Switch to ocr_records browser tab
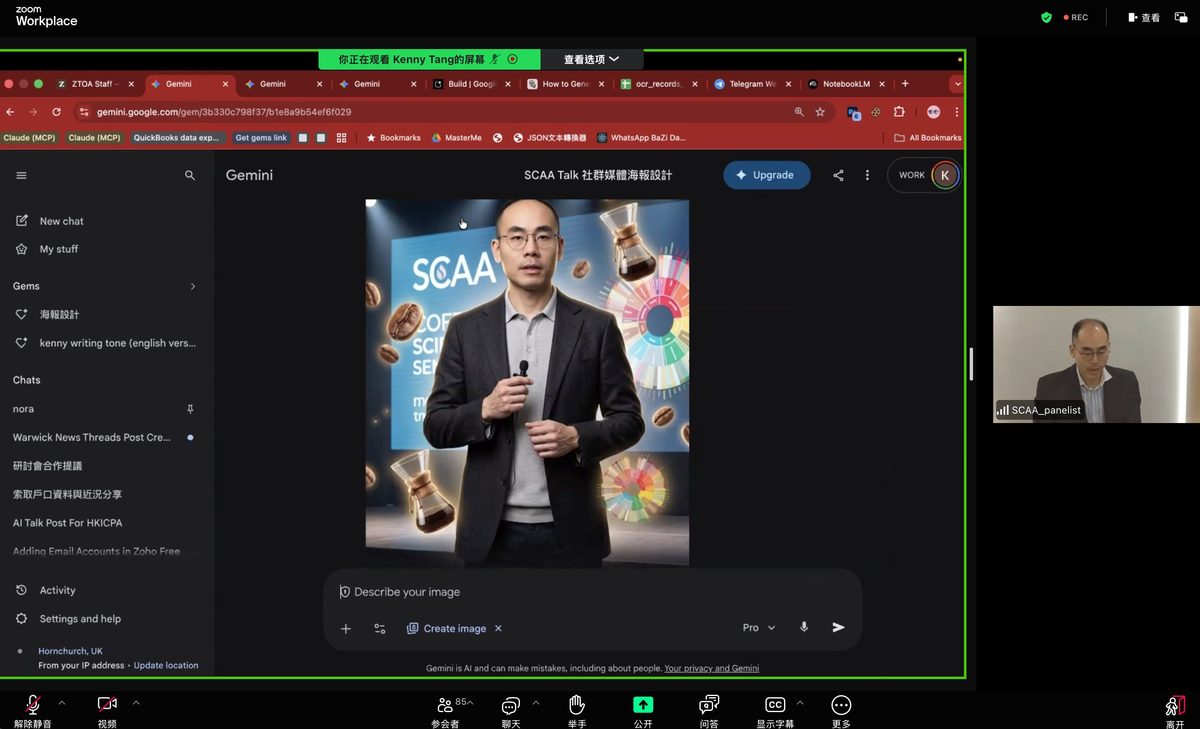 pyautogui.click(x=660, y=84)
